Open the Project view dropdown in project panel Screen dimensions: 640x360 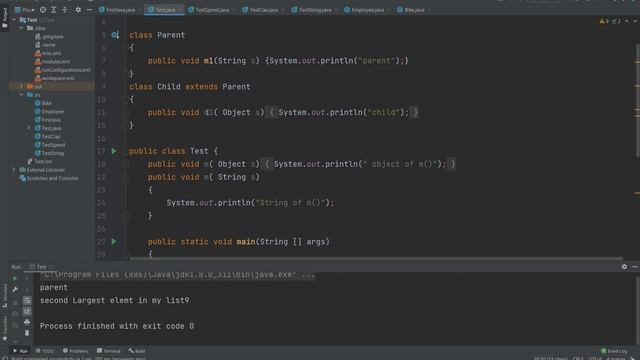point(24,10)
